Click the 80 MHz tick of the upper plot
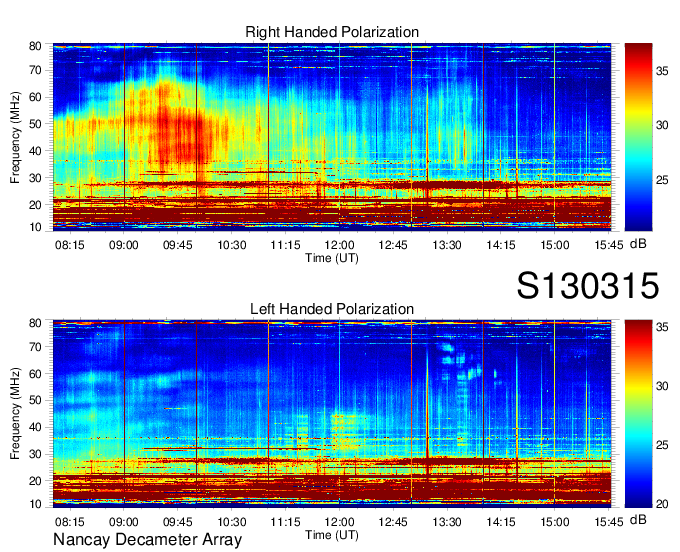Viewport: 680px width, 552px height. pyautogui.click(x=35, y=46)
